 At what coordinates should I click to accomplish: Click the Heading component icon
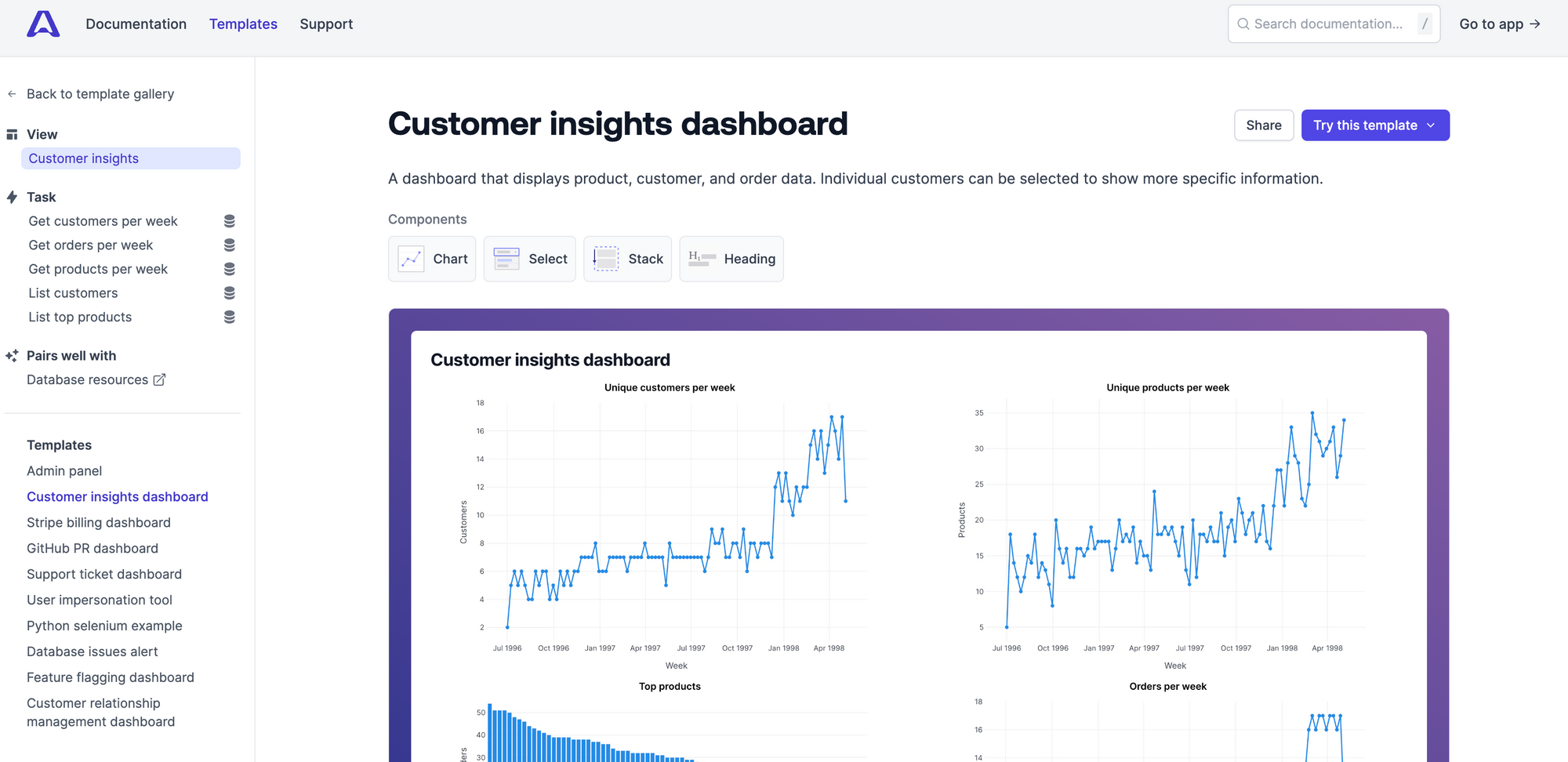(x=702, y=259)
